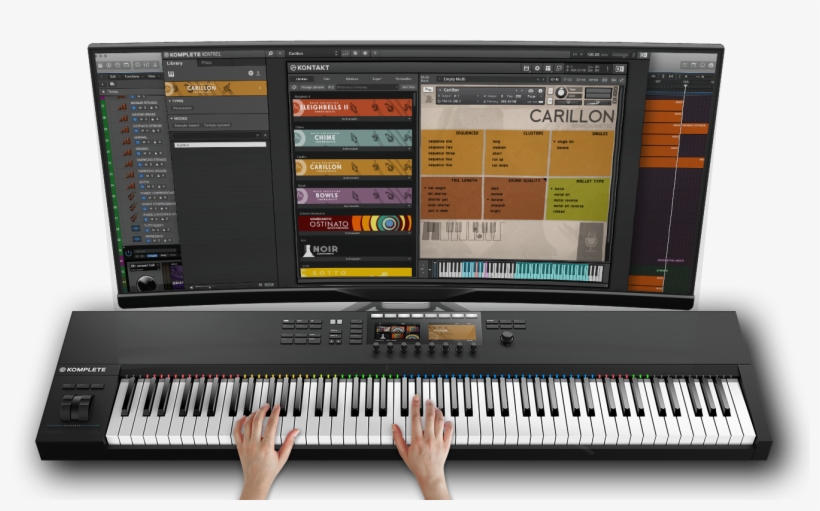Click the rack maximize icon right of KSP buttons
This screenshot has width=820, height=511.
(621, 80)
